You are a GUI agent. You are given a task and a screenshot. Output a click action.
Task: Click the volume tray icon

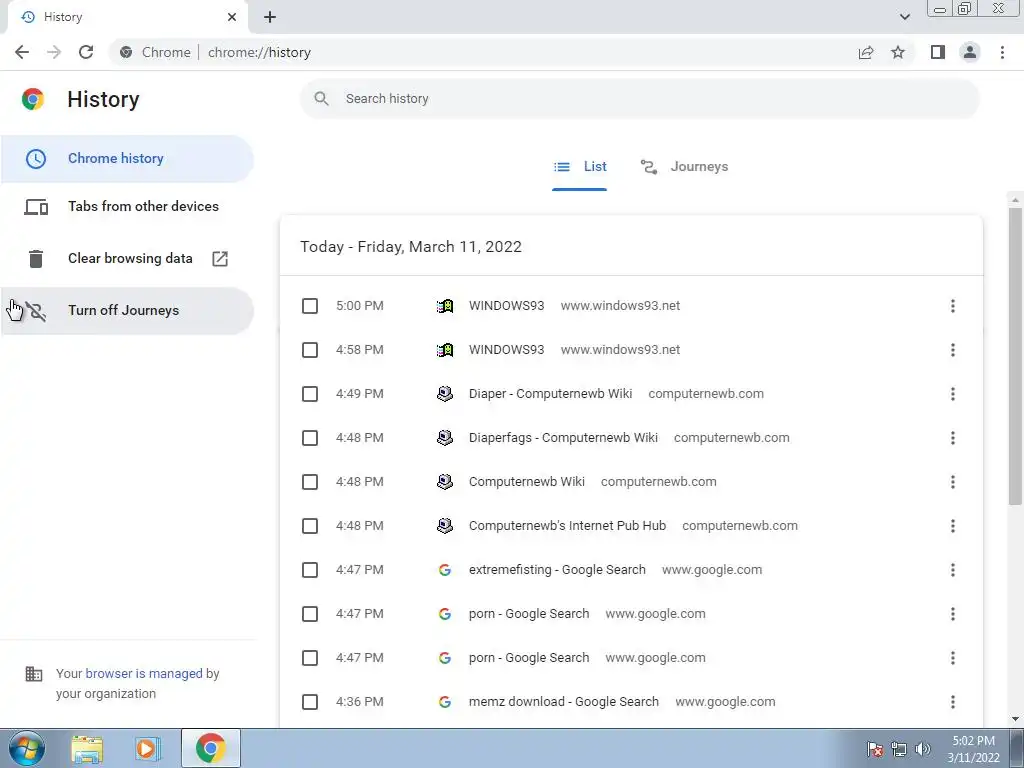(923, 749)
